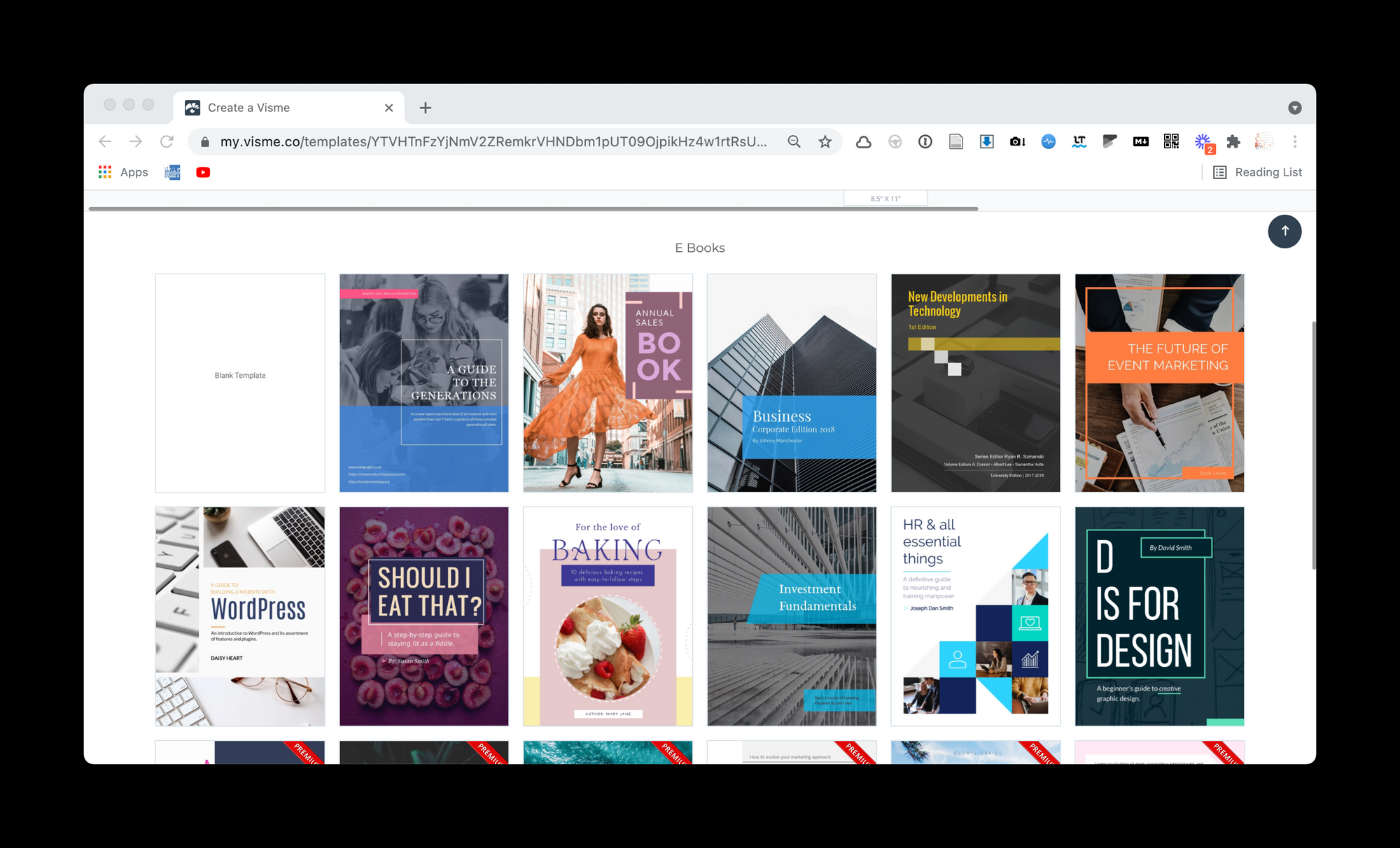Click the grey globe extension icon
This screenshot has width=1400, height=848.
point(895,142)
